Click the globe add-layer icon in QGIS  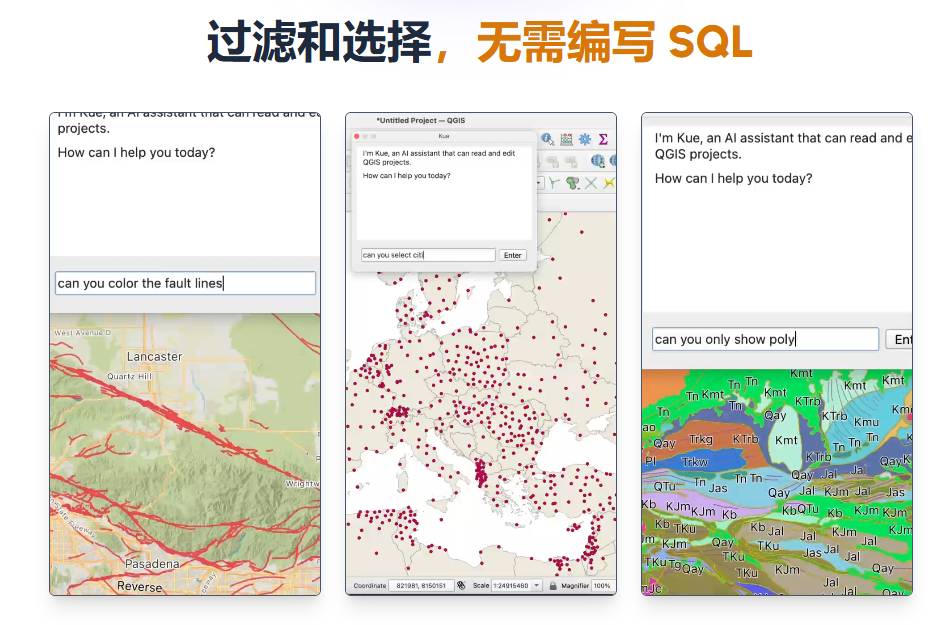pos(597,161)
